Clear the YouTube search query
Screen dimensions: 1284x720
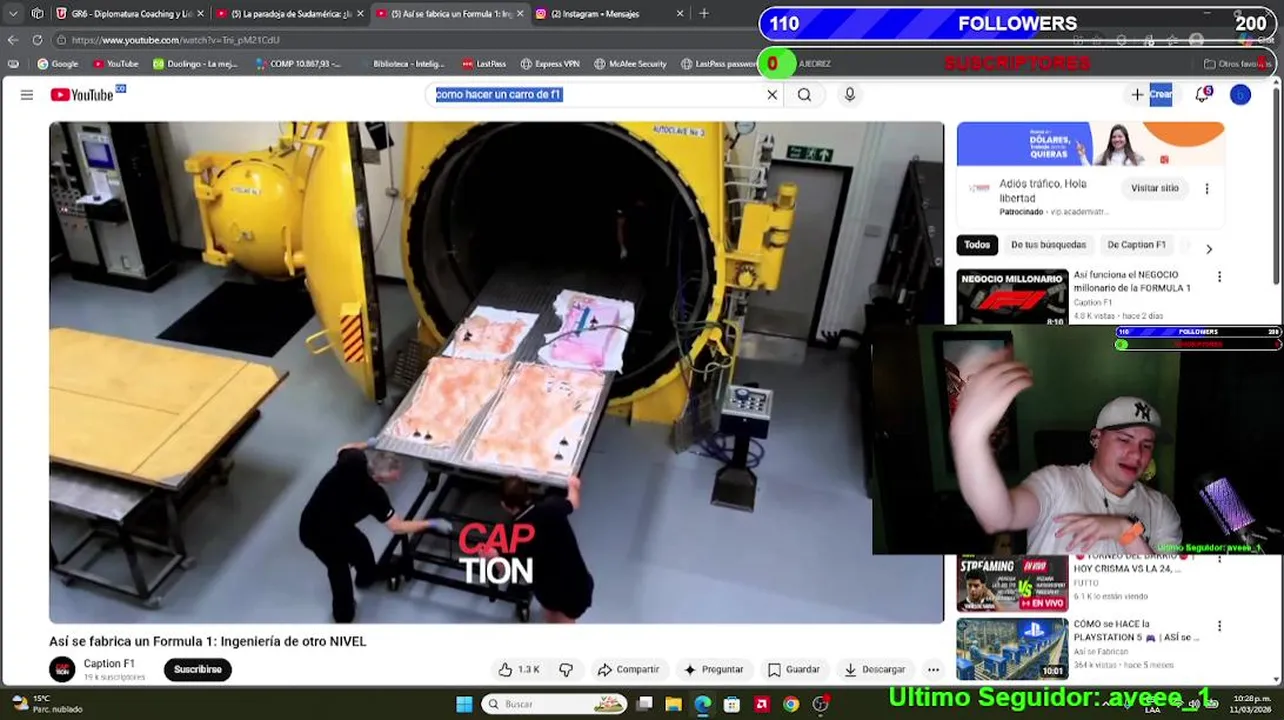tap(772, 94)
